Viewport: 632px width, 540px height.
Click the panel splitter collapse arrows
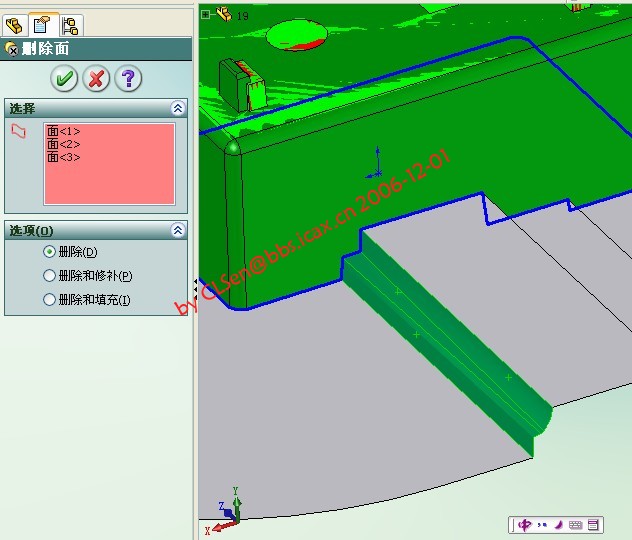click(x=195, y=289)
